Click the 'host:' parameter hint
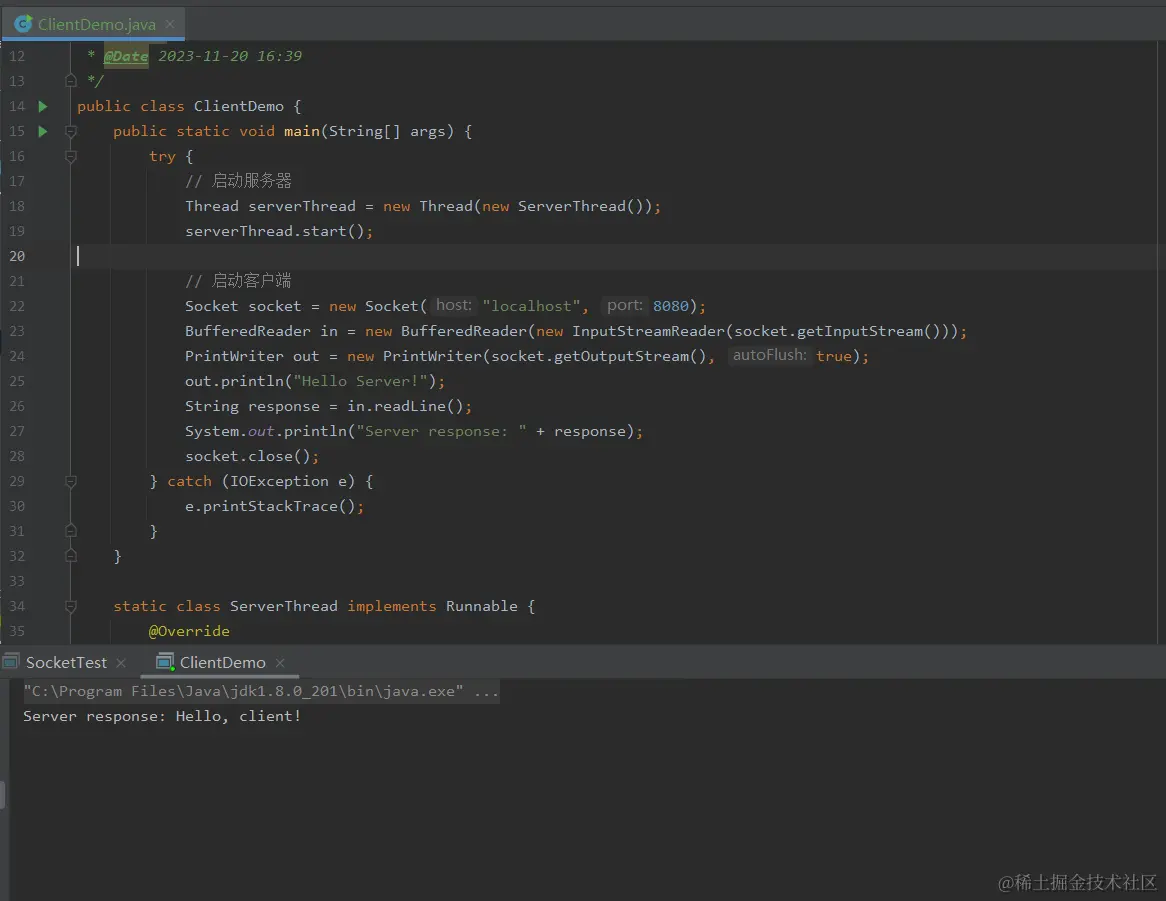Image resolution: width=1166 pixels, height=901 pixels. click(453, 306)
